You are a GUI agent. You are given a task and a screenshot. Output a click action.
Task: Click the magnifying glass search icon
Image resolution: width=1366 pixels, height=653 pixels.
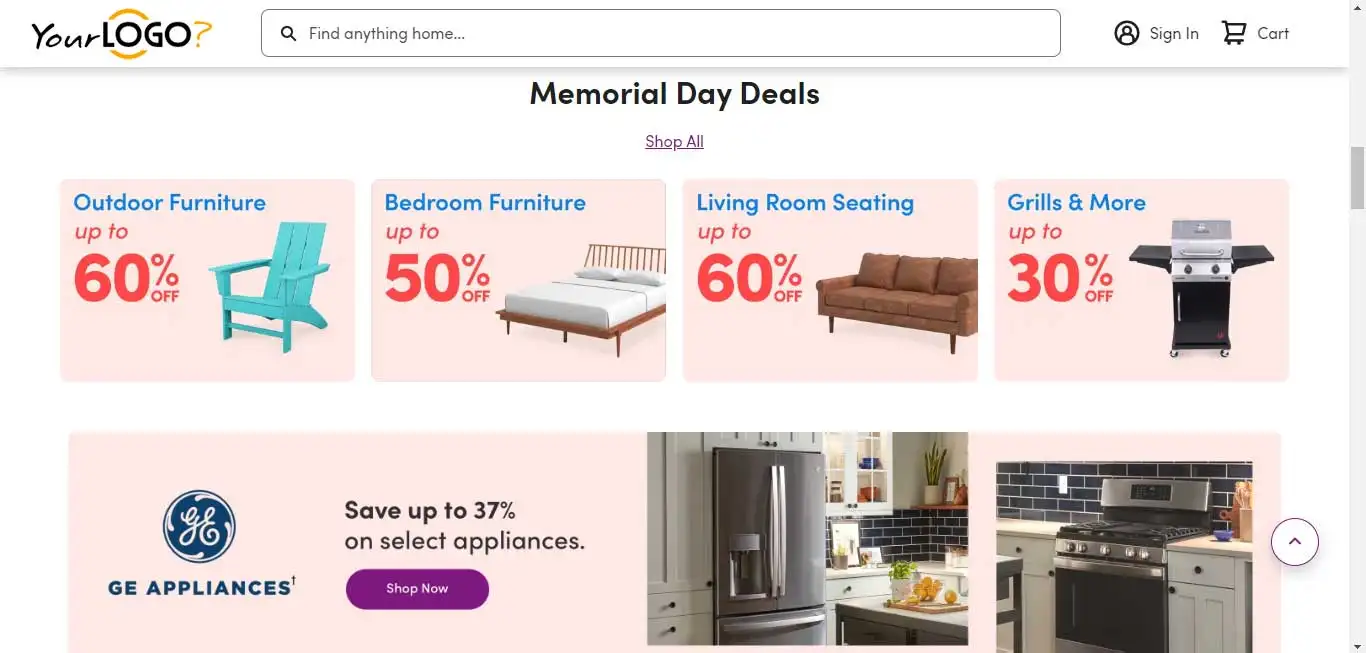click(288, 34)
